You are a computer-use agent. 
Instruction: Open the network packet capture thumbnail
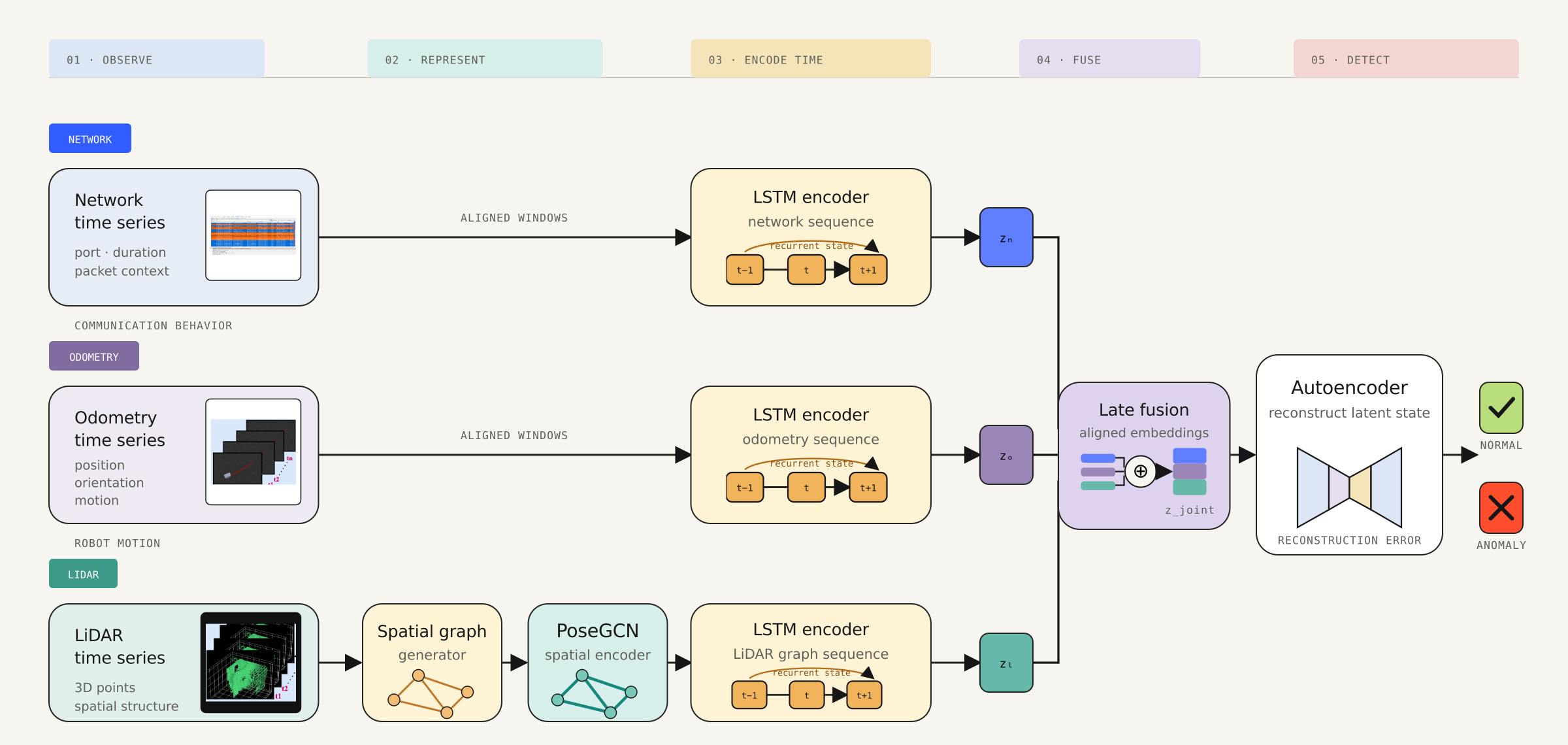click(253, 235)
